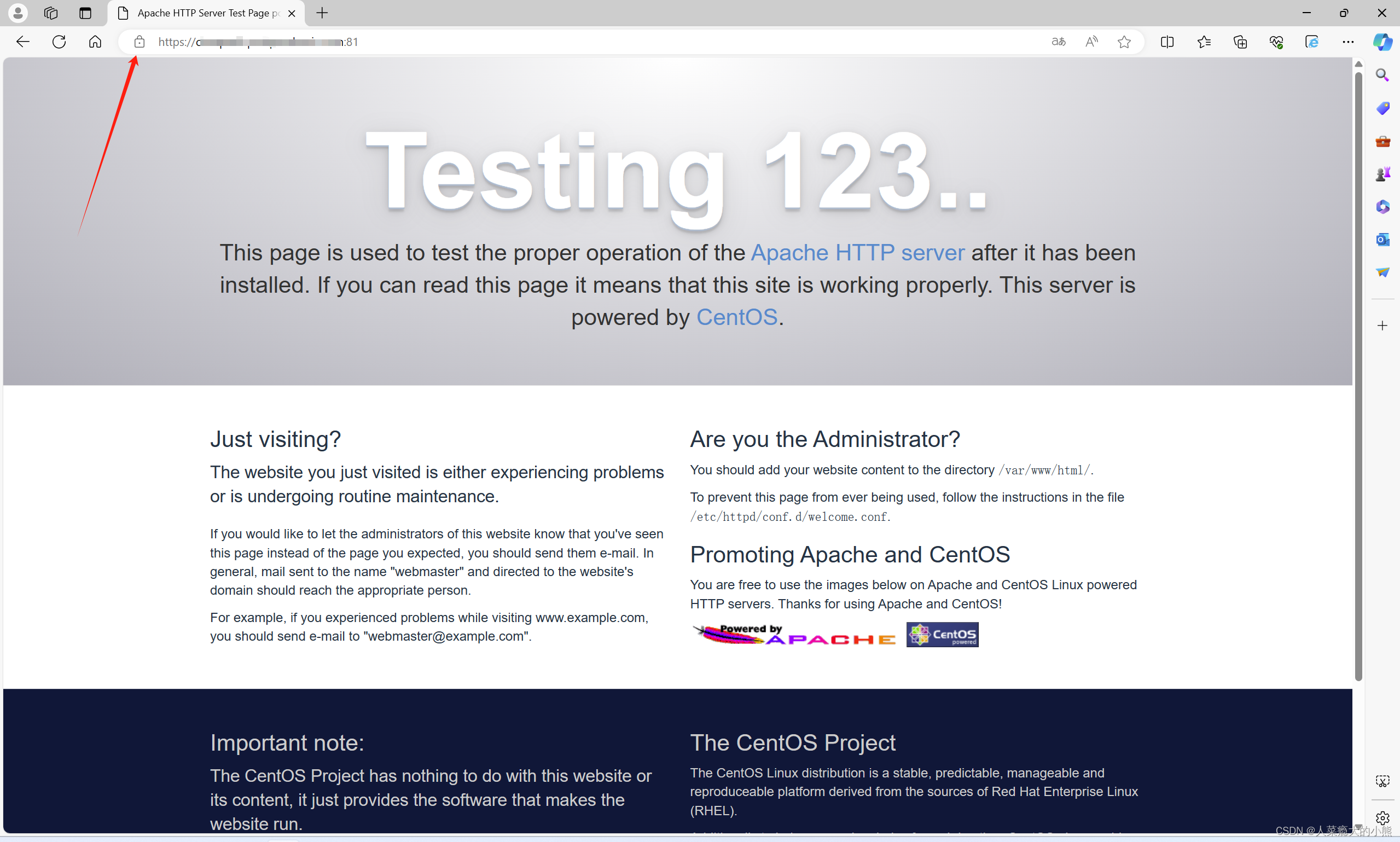Follow the Apache HTTP server link
1400x842 pixels.
[x=857, y=252]
